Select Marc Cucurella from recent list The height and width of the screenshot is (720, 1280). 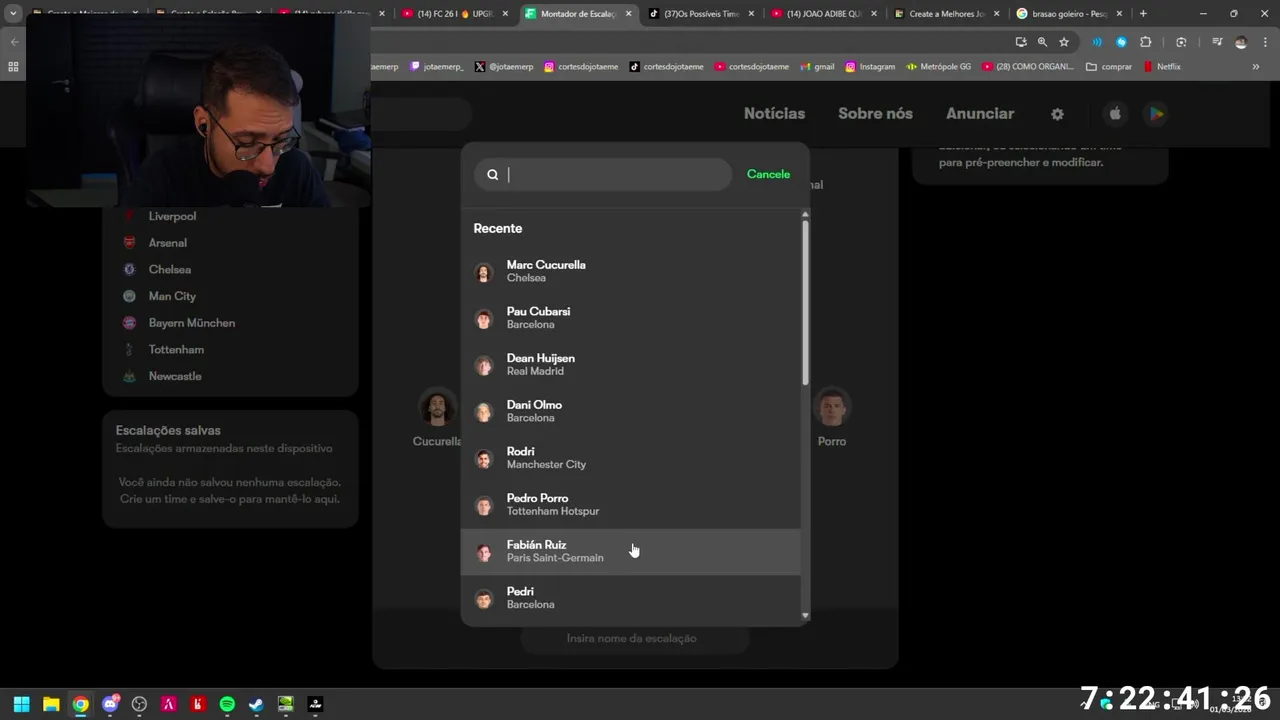tap(631, 271)
